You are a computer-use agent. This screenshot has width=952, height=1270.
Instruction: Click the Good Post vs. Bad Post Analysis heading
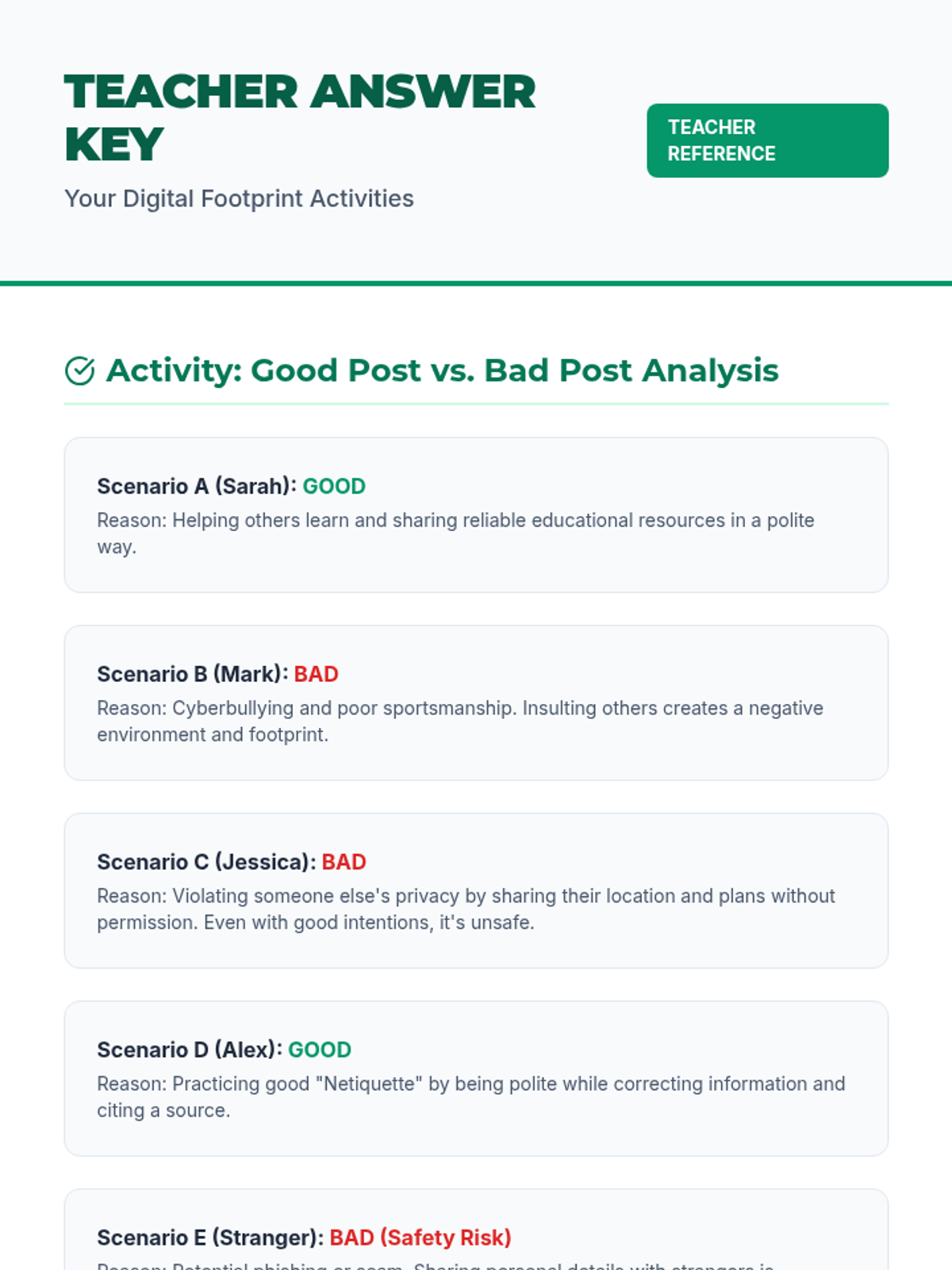[x=443, y=371]
